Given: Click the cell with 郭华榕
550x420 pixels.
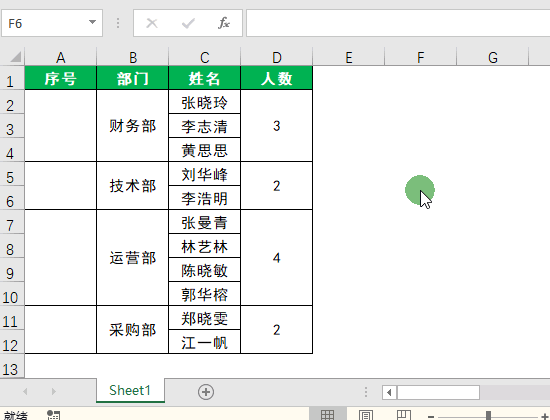Looking at the screenshot, I should tap(204, 294).
